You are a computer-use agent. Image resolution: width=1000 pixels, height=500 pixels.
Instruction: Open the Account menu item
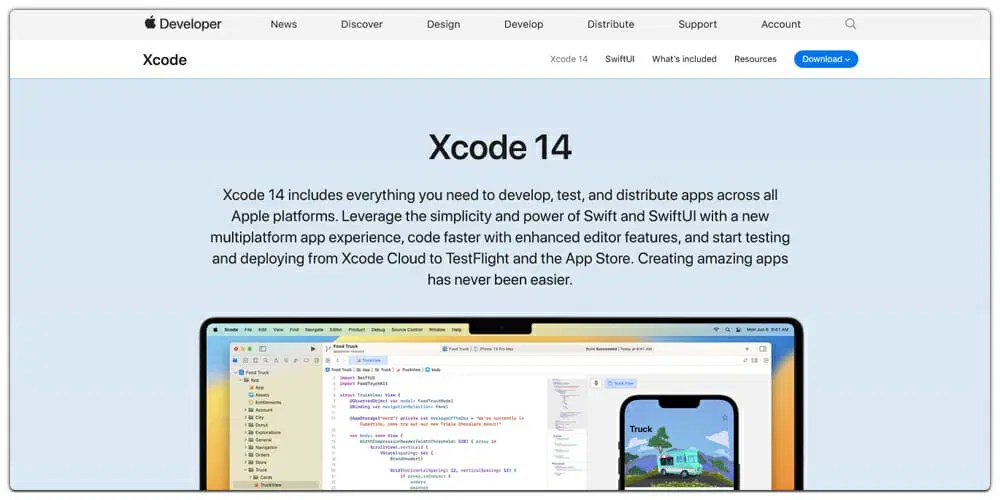tap(781, 24)
